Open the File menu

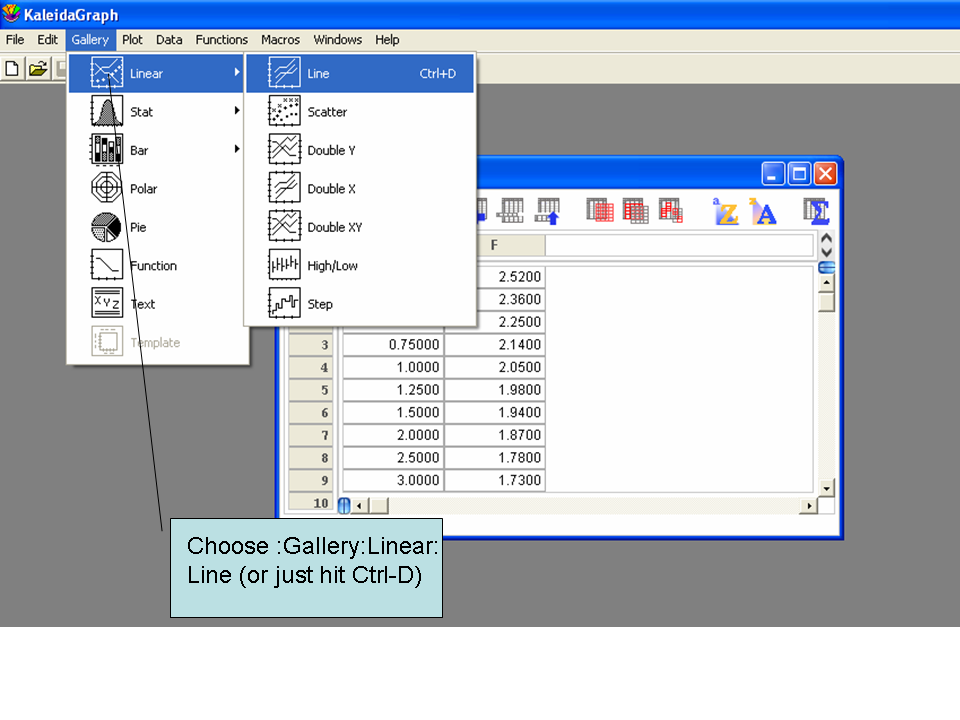click(x=15, y=40)
